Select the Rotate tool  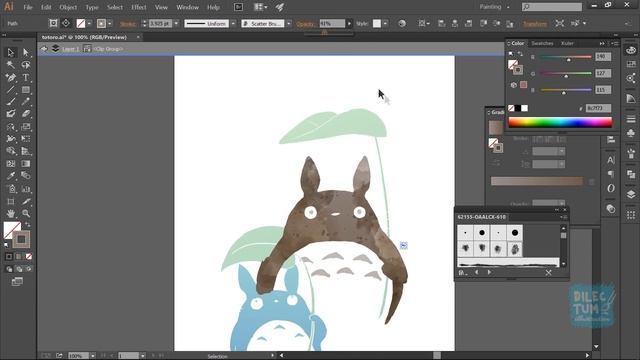click(x=11, y=127)
